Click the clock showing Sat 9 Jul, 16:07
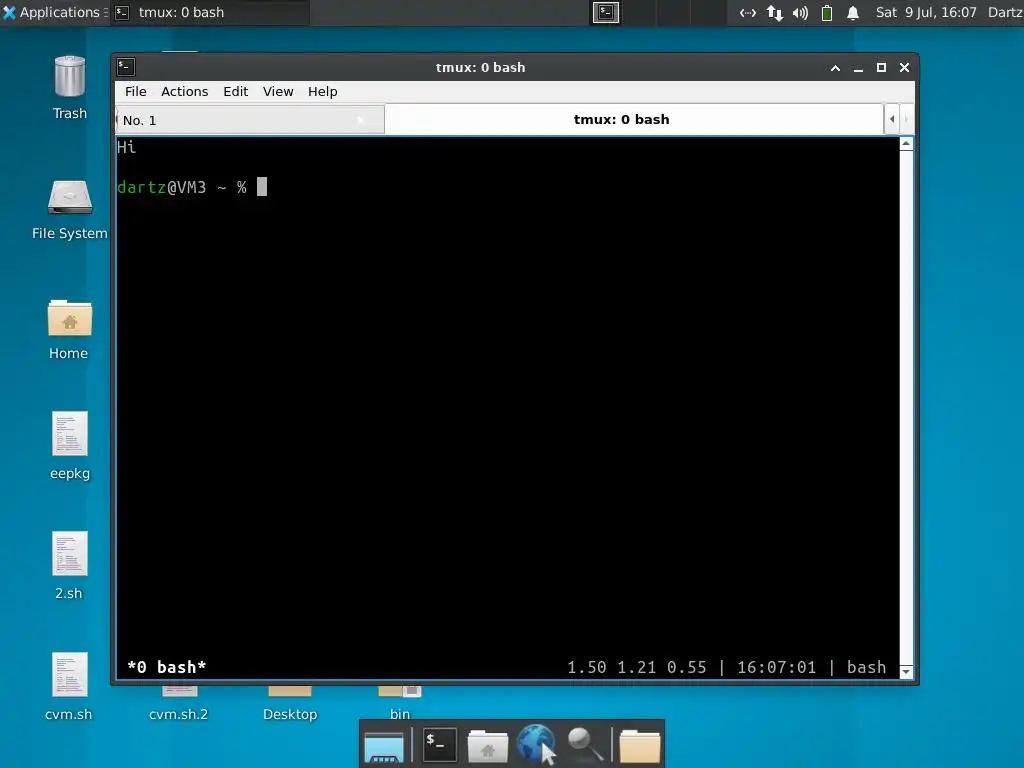Image resolution: width=1024 pixels, height=768 pixels. pos(926,12)
